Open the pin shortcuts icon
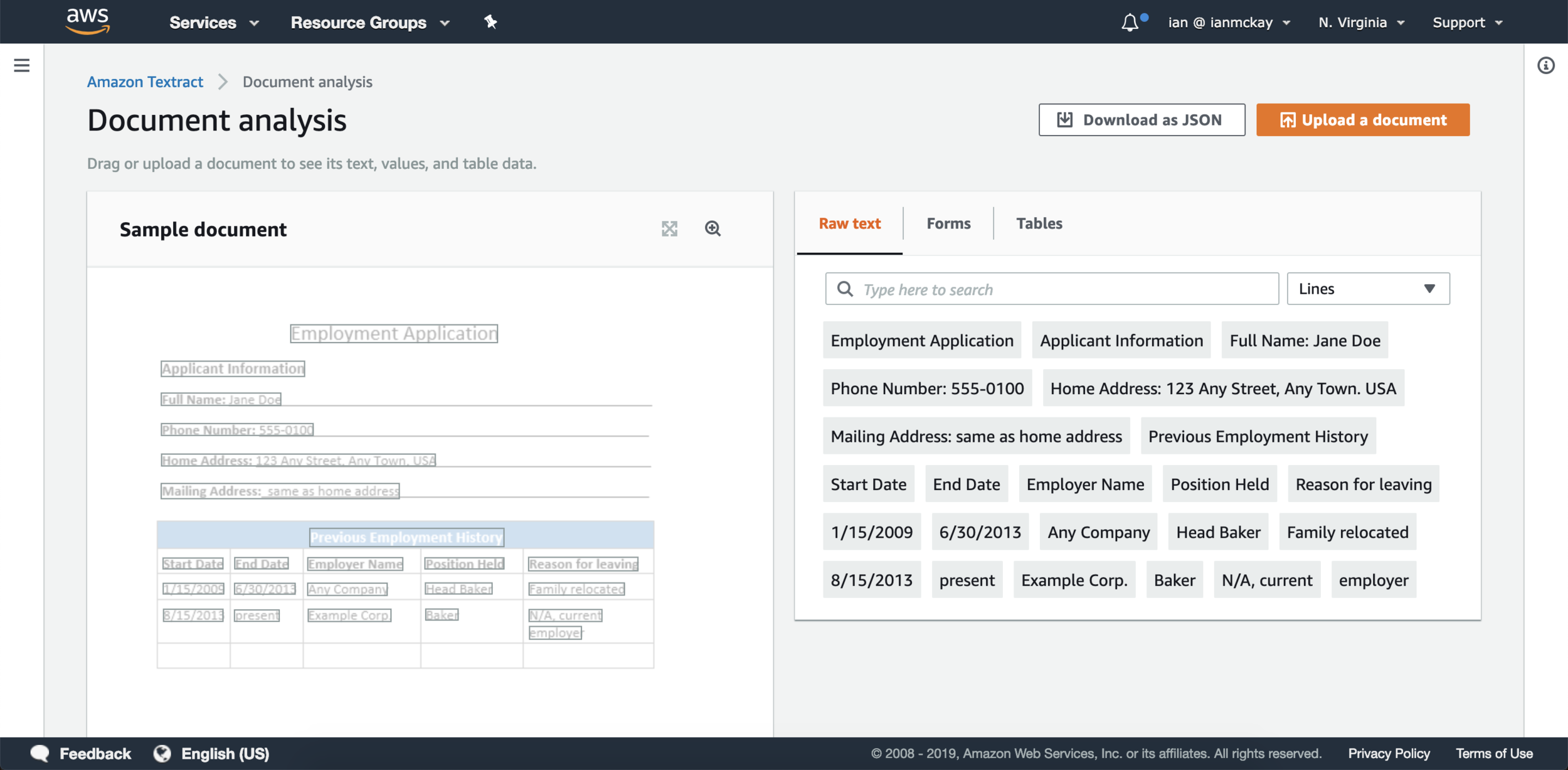Screen dimensions: 1568x770 pyautogui.click(x=490, y=23)
